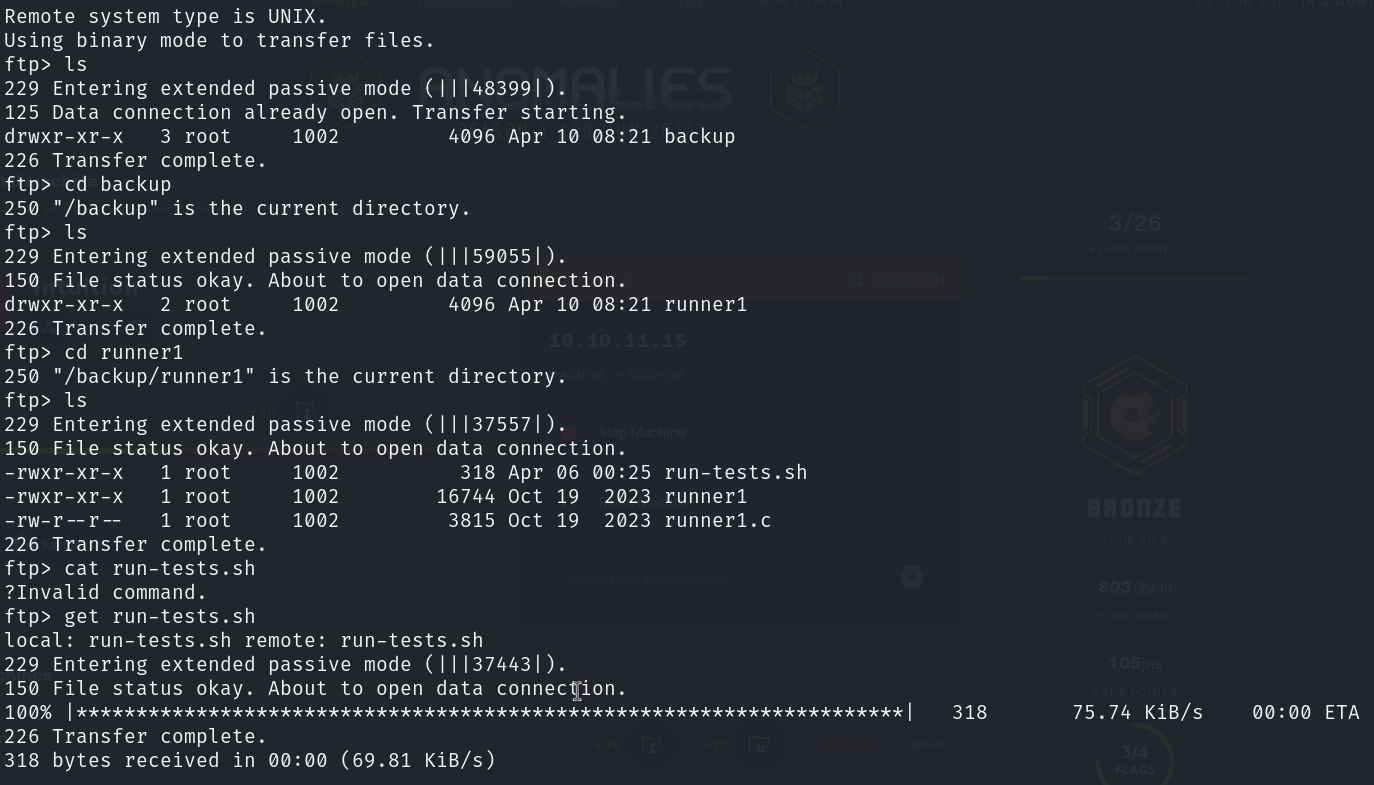Click the 803/2333 rank value
Image resolution: width=1374 pixels, height=785 pixels.
coord(1134,588)
